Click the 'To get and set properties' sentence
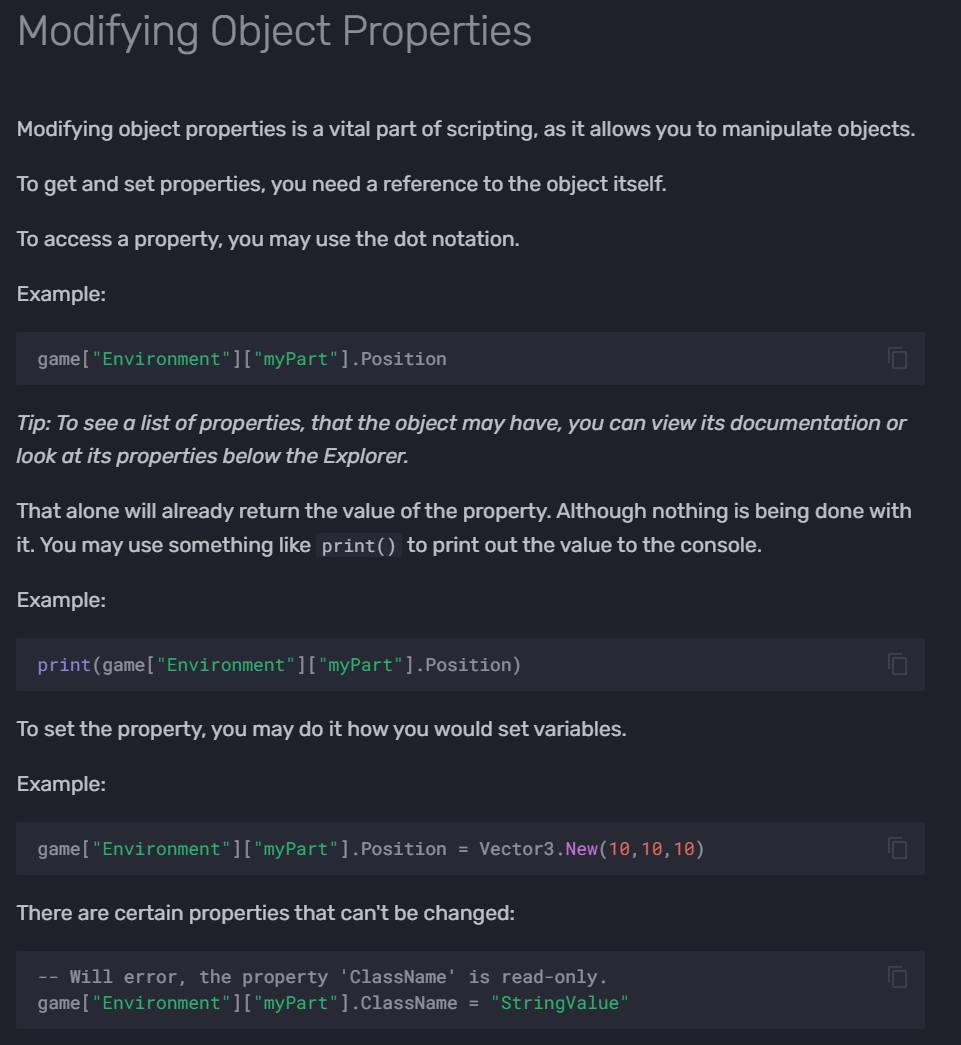The height and width of the screenshot is (1045, 961). click(341, 184)
